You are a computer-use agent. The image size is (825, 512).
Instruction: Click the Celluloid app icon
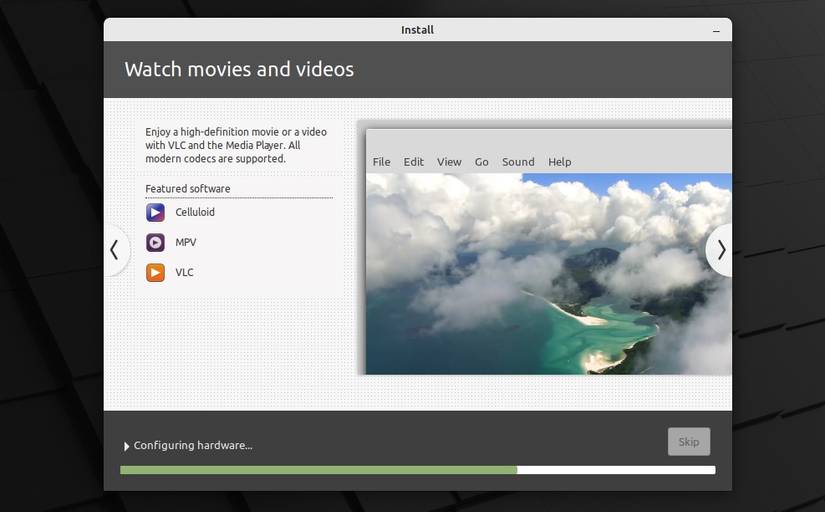[x=155, y=213]
